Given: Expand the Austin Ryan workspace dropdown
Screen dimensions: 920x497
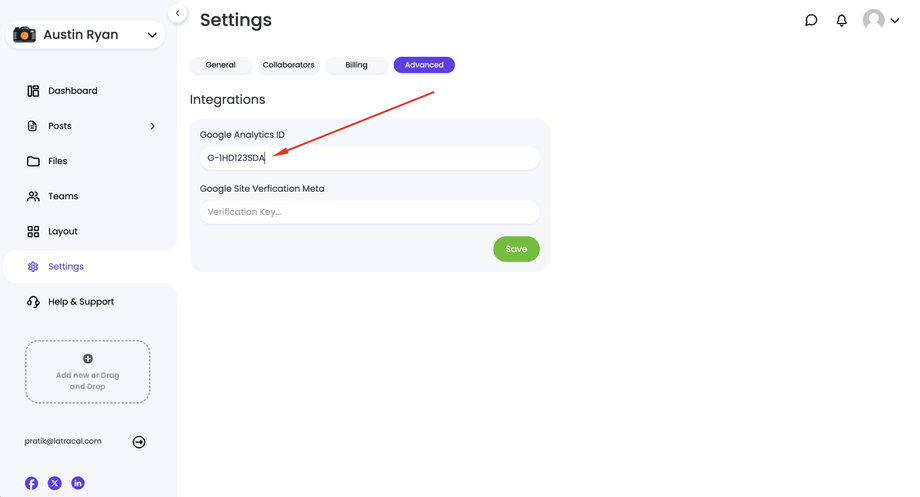Looking at the screenshot, I should tap(152, 35).
